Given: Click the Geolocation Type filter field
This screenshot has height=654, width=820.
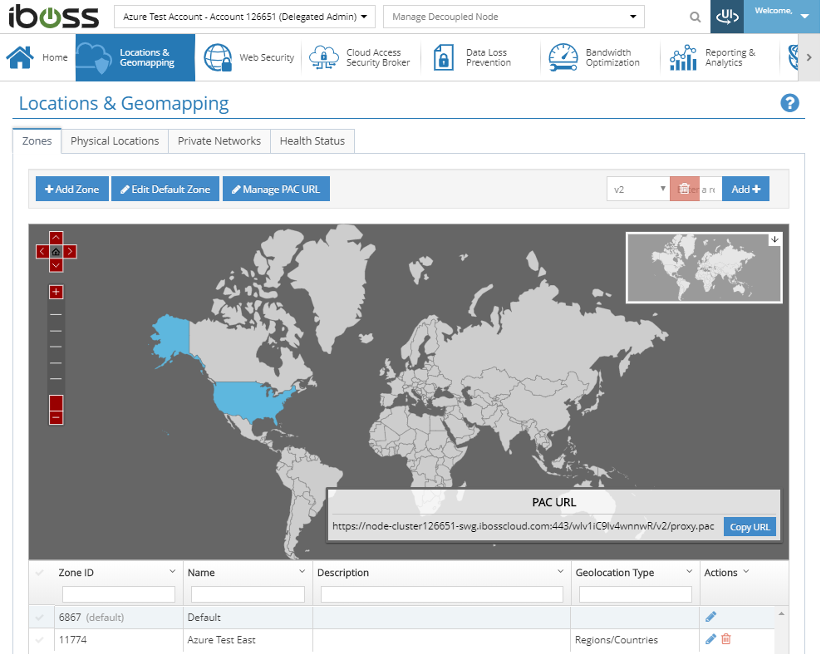Looking at the screenshot, I should pos(635,594).
